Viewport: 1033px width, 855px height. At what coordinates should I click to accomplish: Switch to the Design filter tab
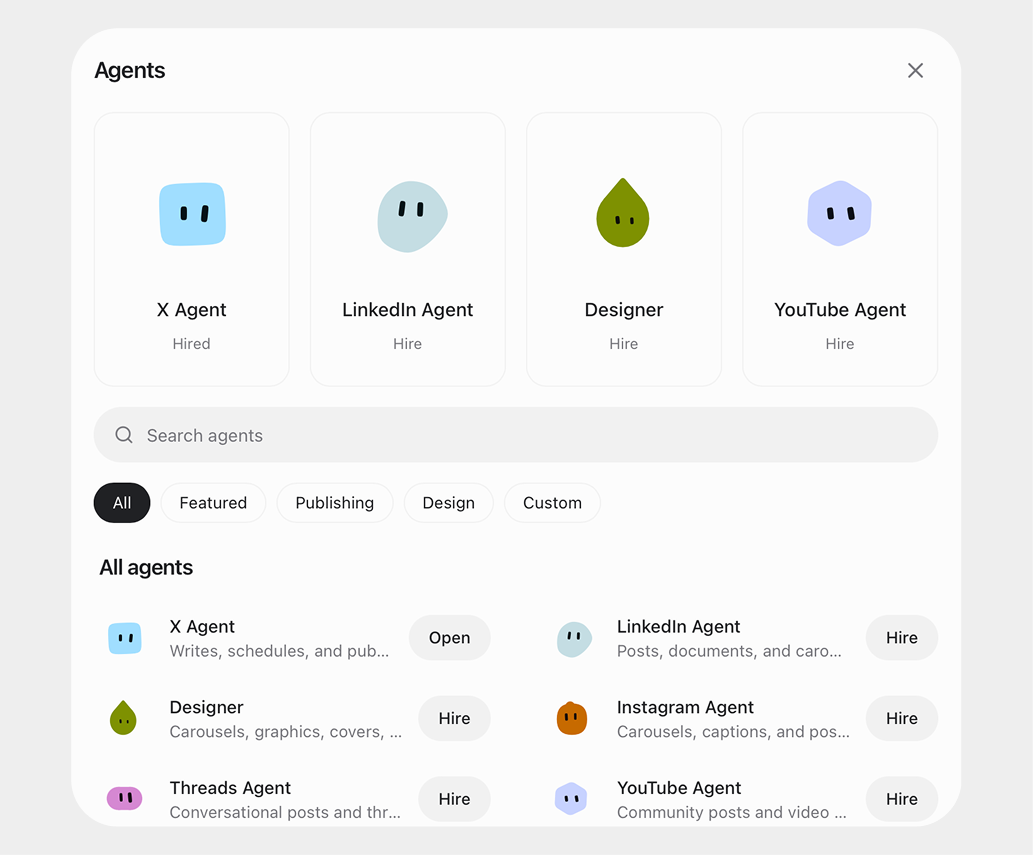(449, 503)
